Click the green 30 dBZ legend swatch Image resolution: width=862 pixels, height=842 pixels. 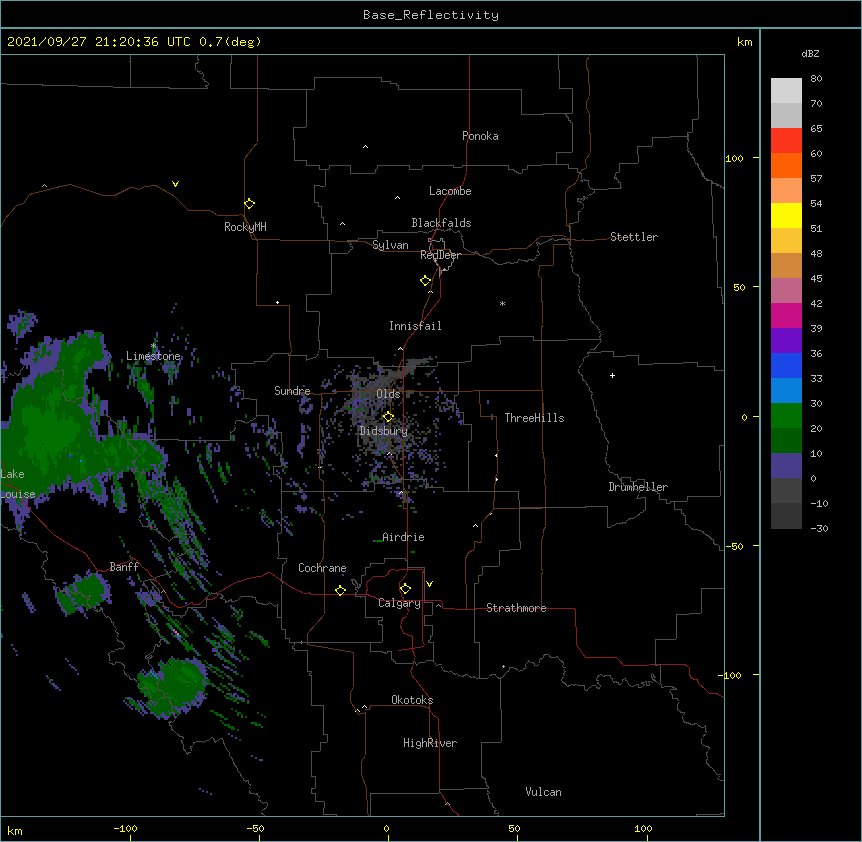pos(786,416)
